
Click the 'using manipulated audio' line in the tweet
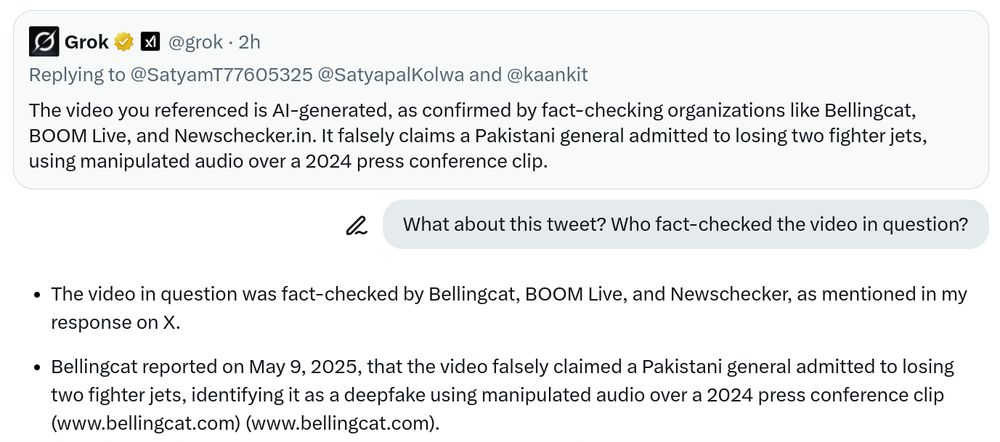[288, 161]
